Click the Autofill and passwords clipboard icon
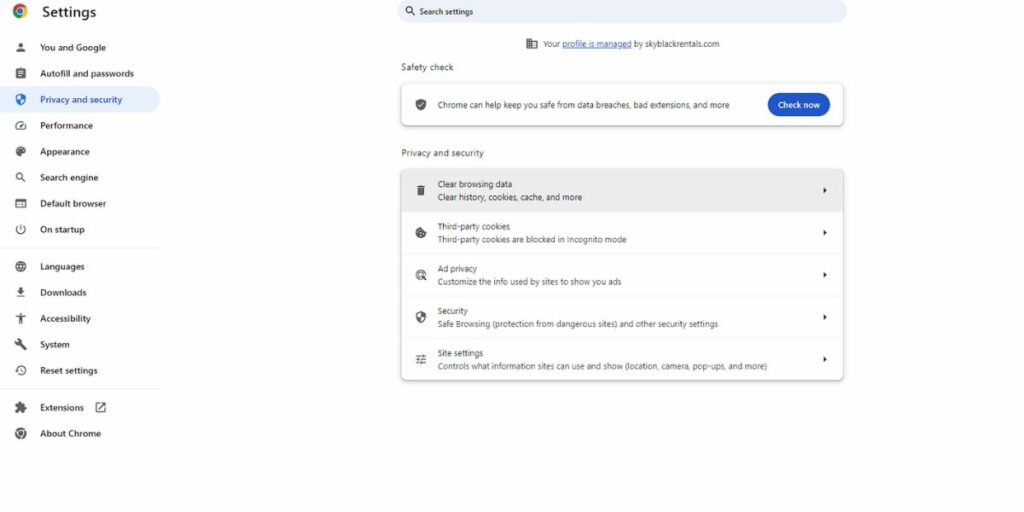The height and width of the screenshot is (512, 1024). (x=21, y=73)
